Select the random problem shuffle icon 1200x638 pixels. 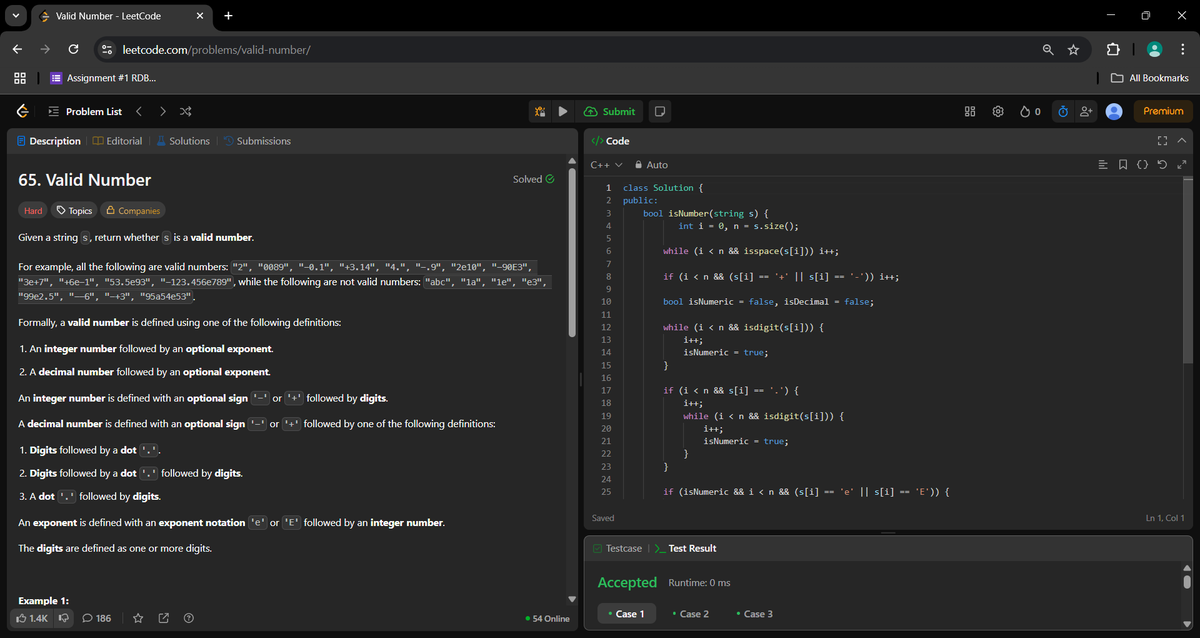click(x=184, y=111)
